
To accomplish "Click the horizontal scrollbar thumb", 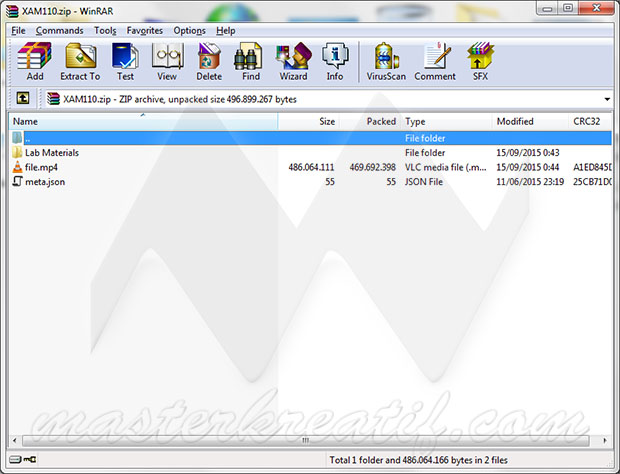I will 306,440.
